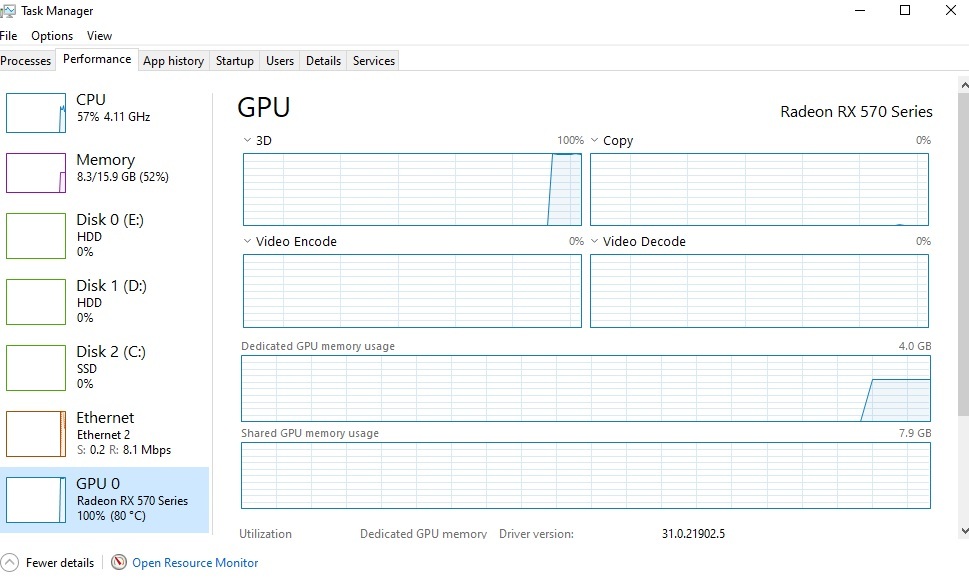This screenshot has width=969, height=578.
Task: Go to the Services tab
Action: point(374,61)
